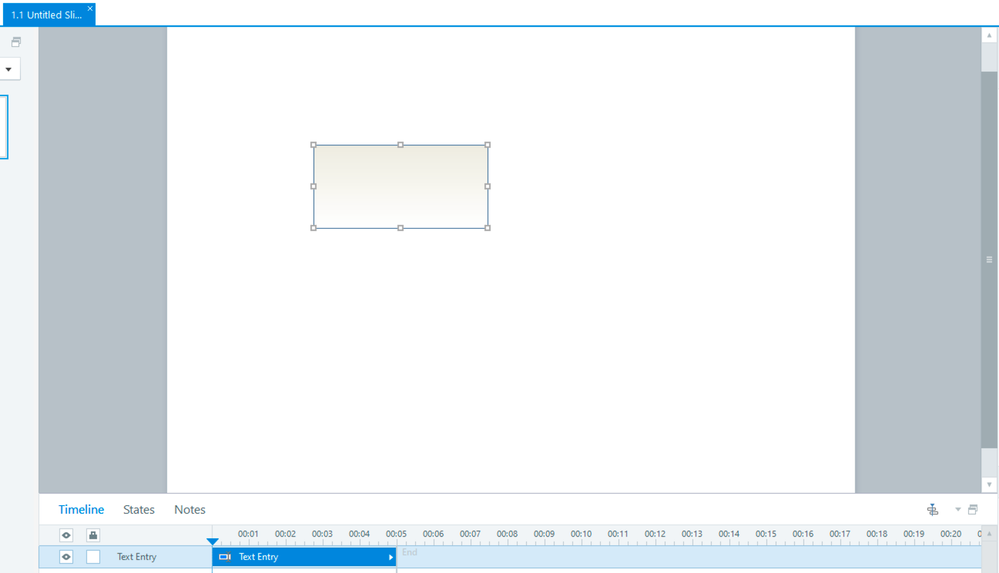Click the vertical scrollbar thumb of slide area
999x573 pixels.
pos(989,259)
